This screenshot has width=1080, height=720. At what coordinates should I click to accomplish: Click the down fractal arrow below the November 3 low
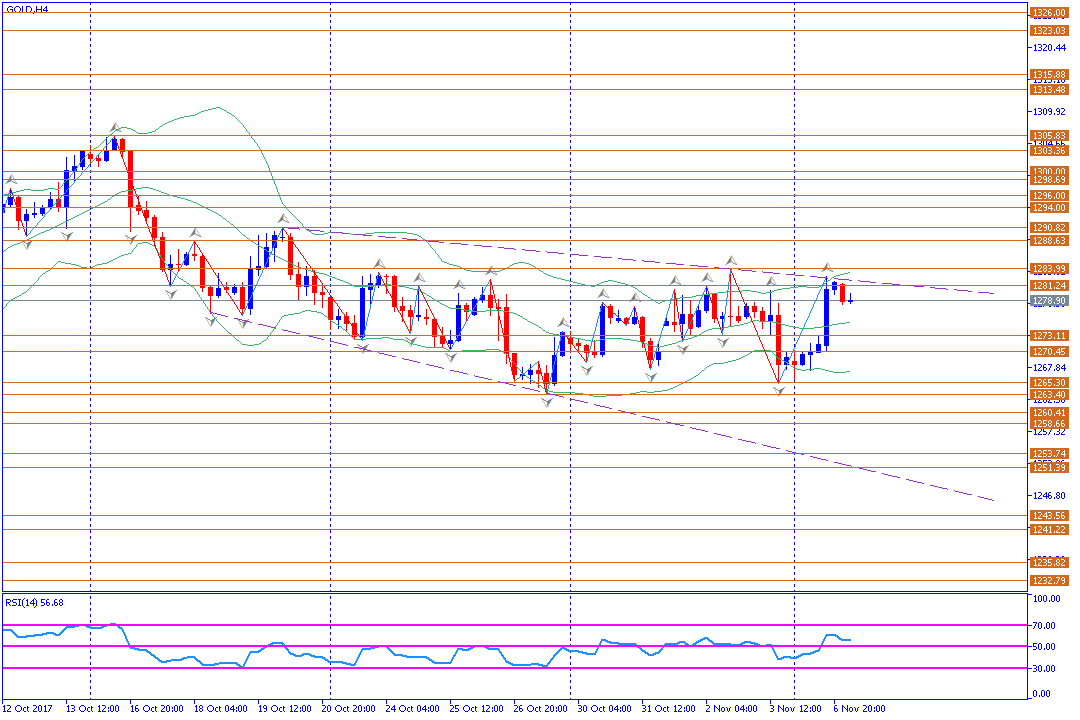[779, 391]
